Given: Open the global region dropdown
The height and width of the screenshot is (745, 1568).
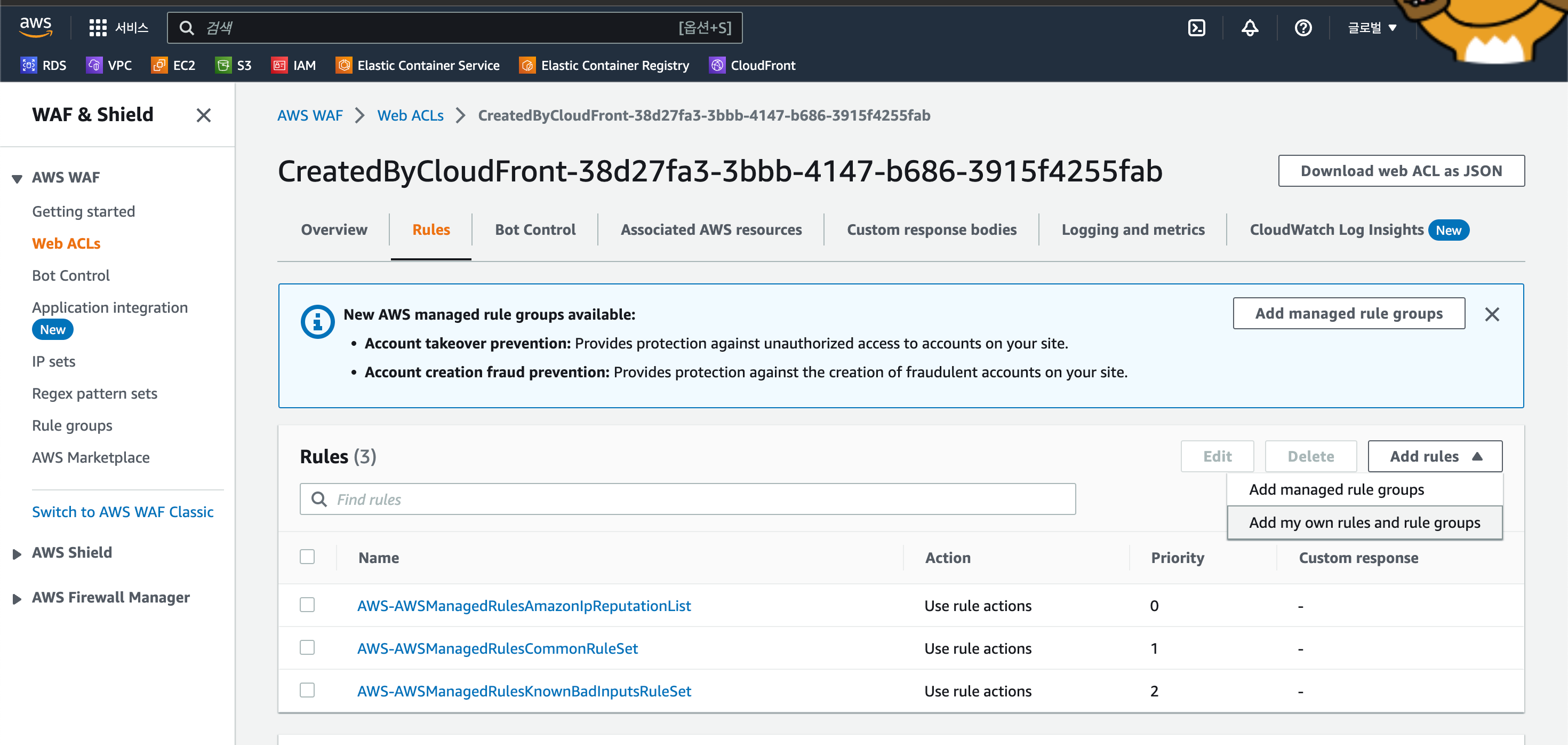Looking at the screenshot, I should pyautogui.click(x=1371, y=28).
